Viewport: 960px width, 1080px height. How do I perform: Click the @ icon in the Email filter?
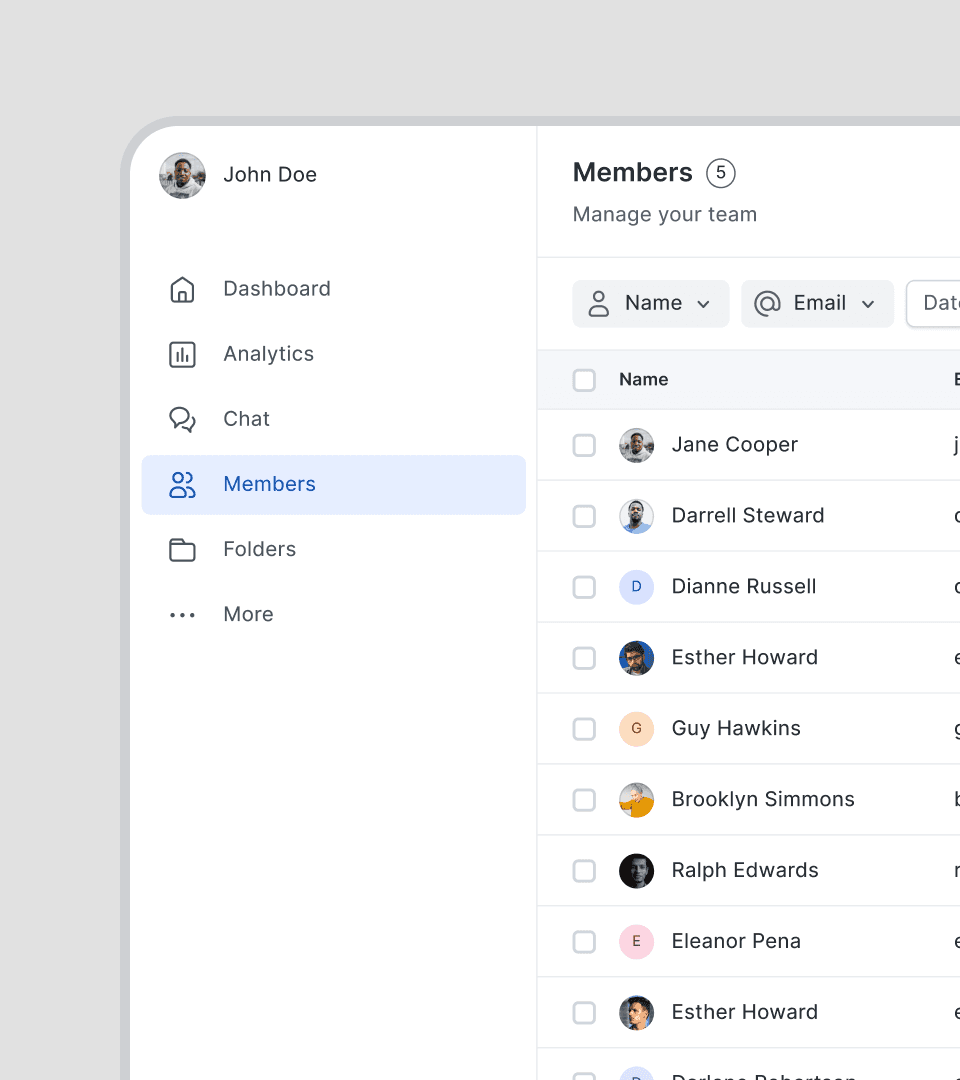(766, 303)
